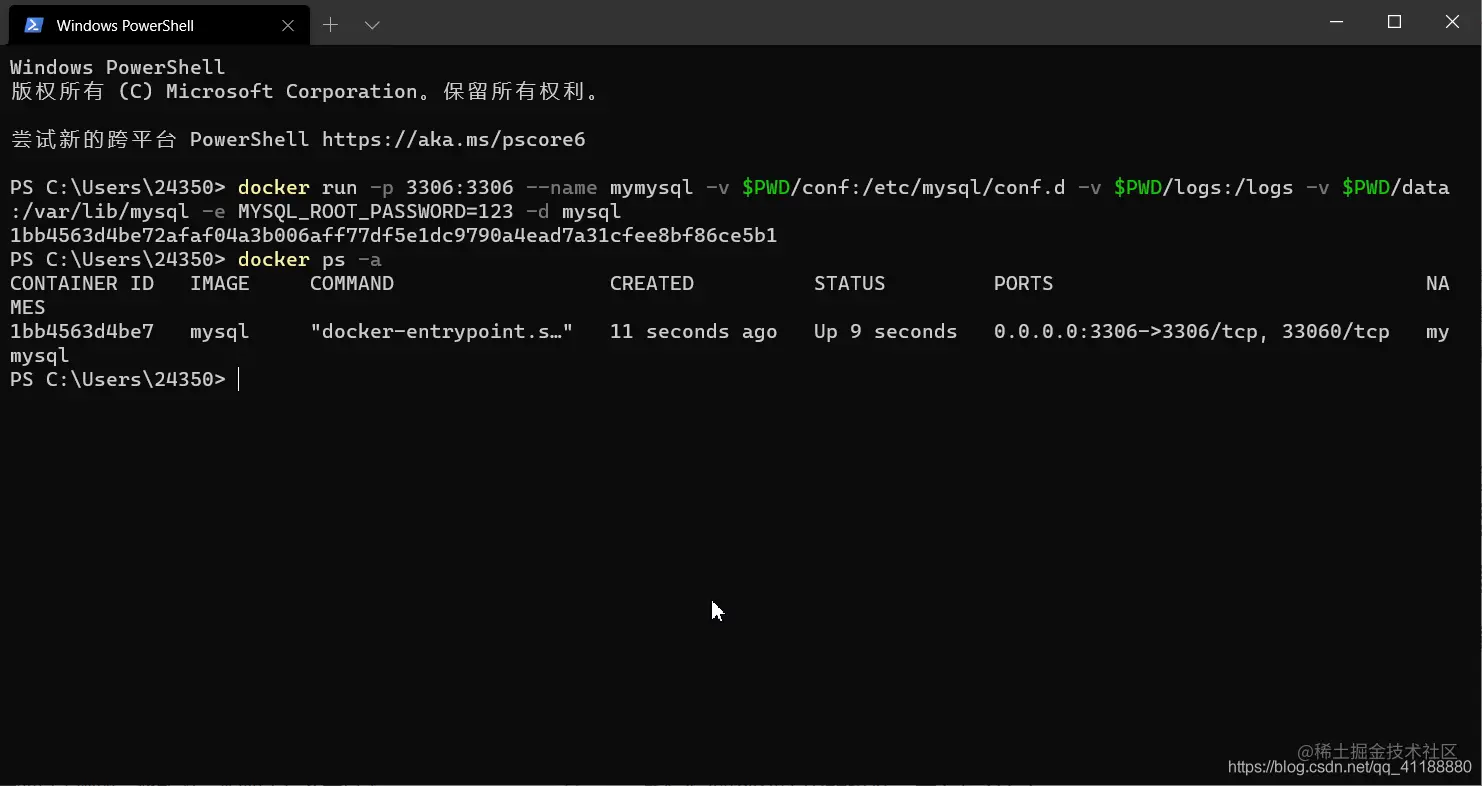The width and height of the screenshot is (1482, 786).
Task: Click the CONTAINER ID column header
Action: click(82, 284)
